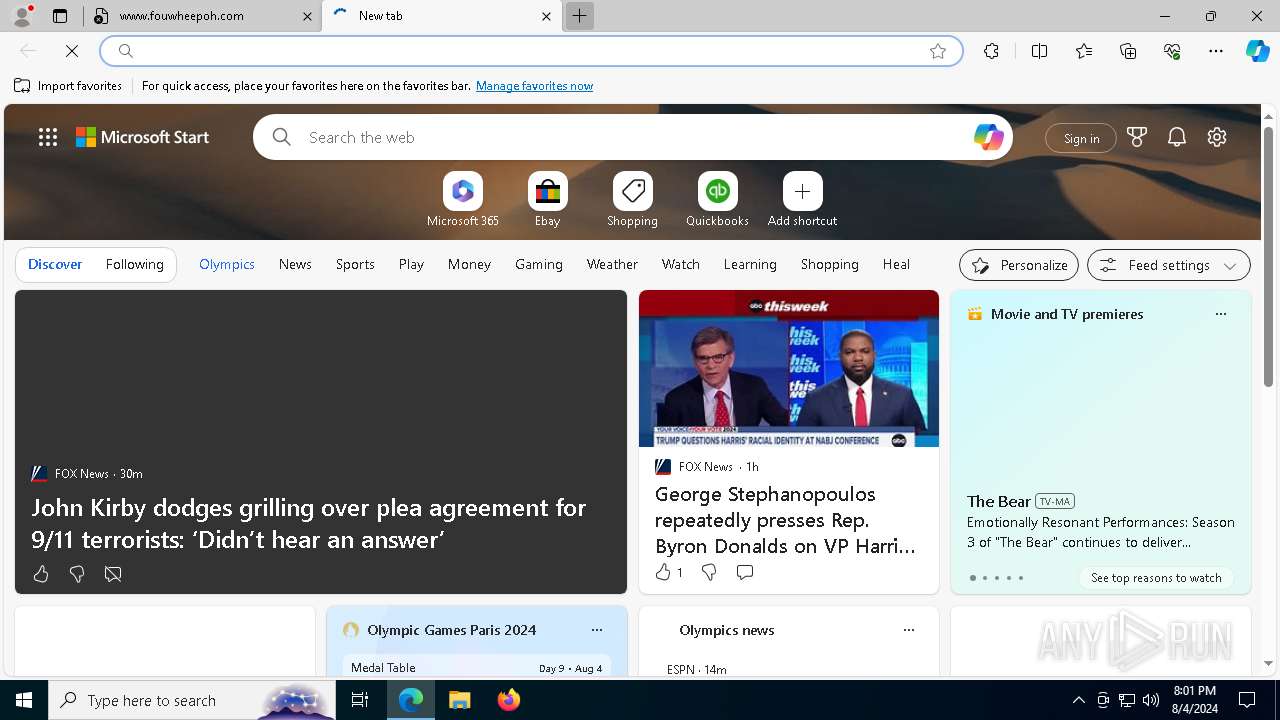The image size is (1280, 720).
Task: Open the Microsoft Start apps grid
Action: (48, 138)
